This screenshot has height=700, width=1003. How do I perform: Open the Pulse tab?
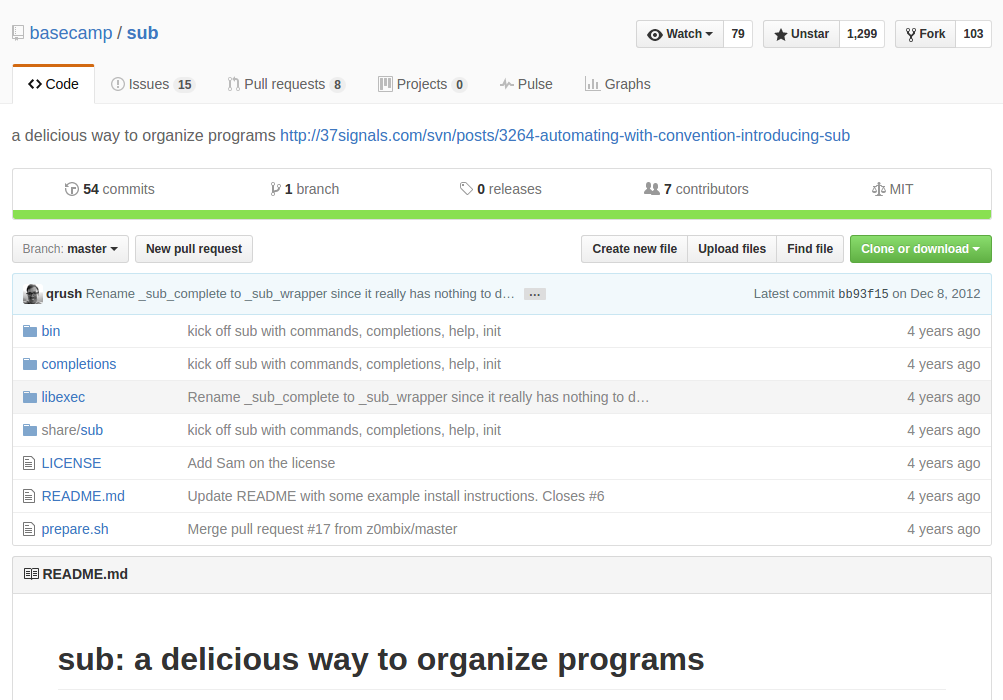click(526, 84)
